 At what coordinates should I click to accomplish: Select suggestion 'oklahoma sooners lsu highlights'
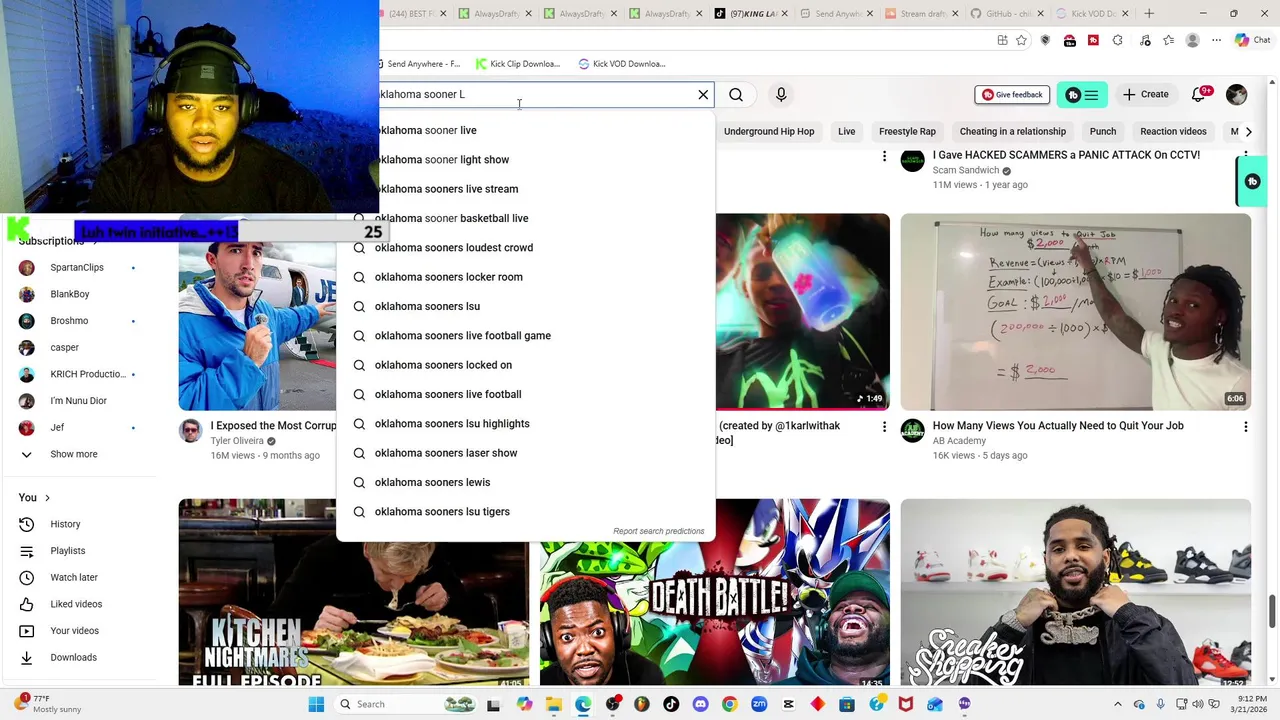click(525, 424)
